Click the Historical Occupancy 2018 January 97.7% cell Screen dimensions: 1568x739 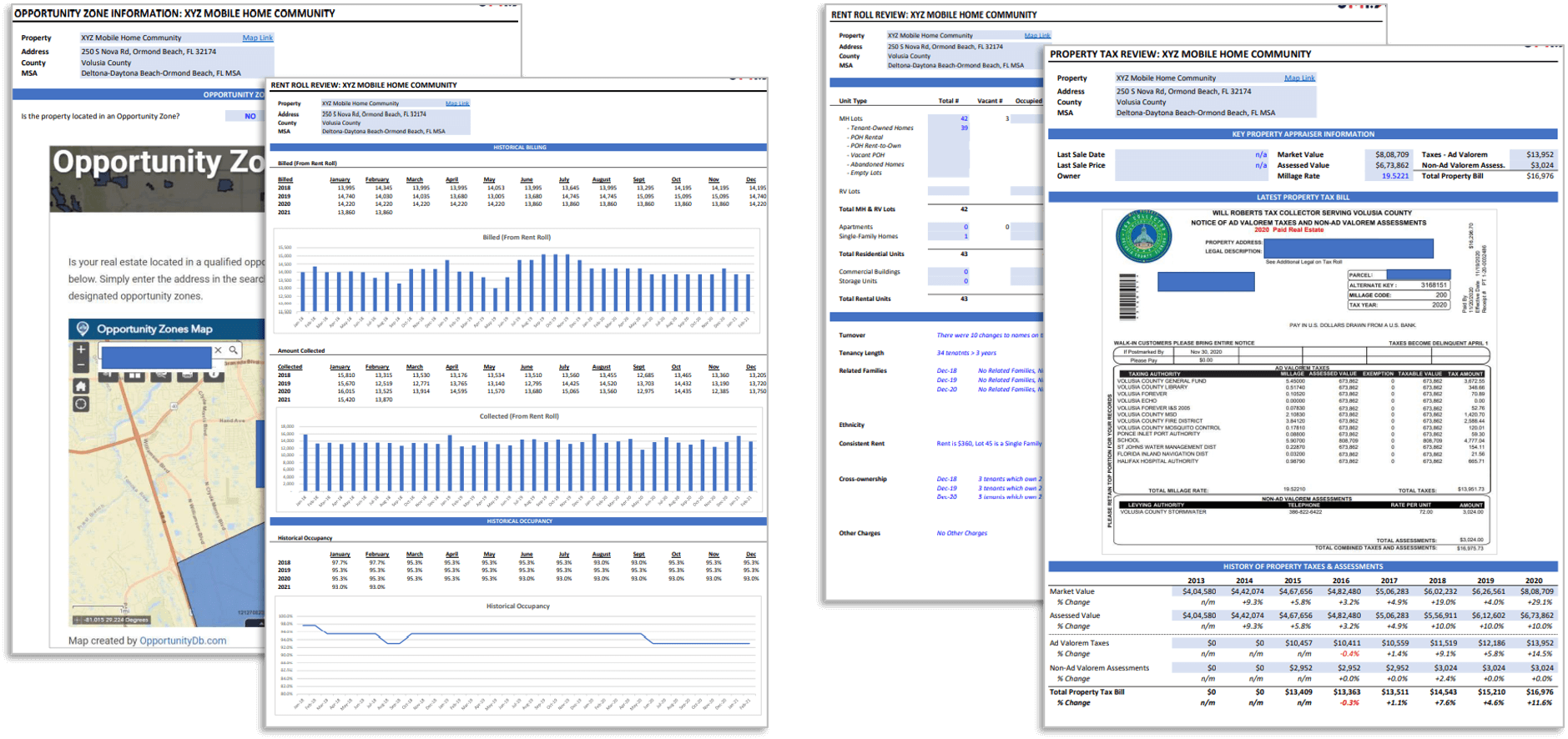coord(340,563)
